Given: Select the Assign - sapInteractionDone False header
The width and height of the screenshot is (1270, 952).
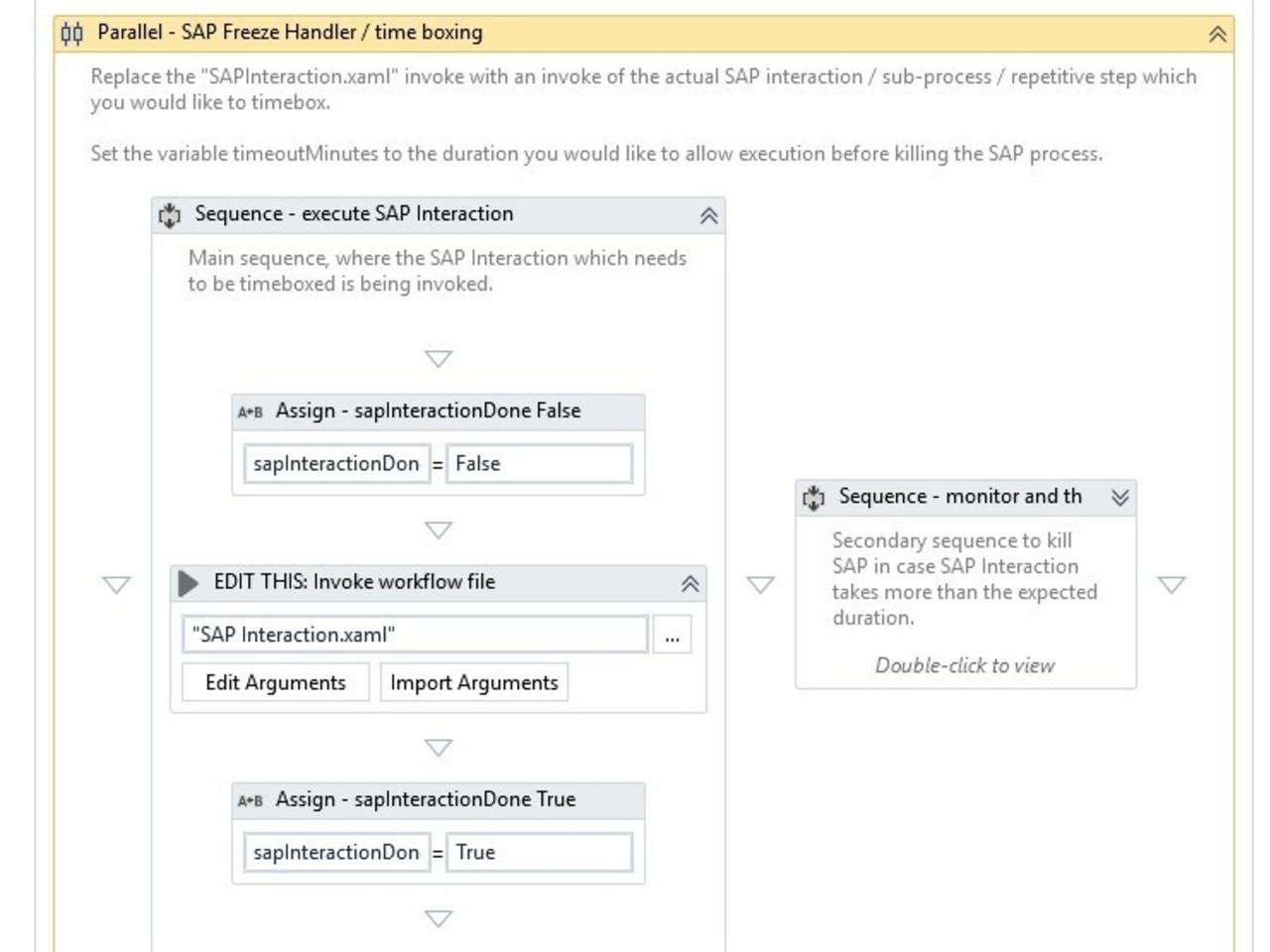Looking at the screenshot, I should click(438, 412).
